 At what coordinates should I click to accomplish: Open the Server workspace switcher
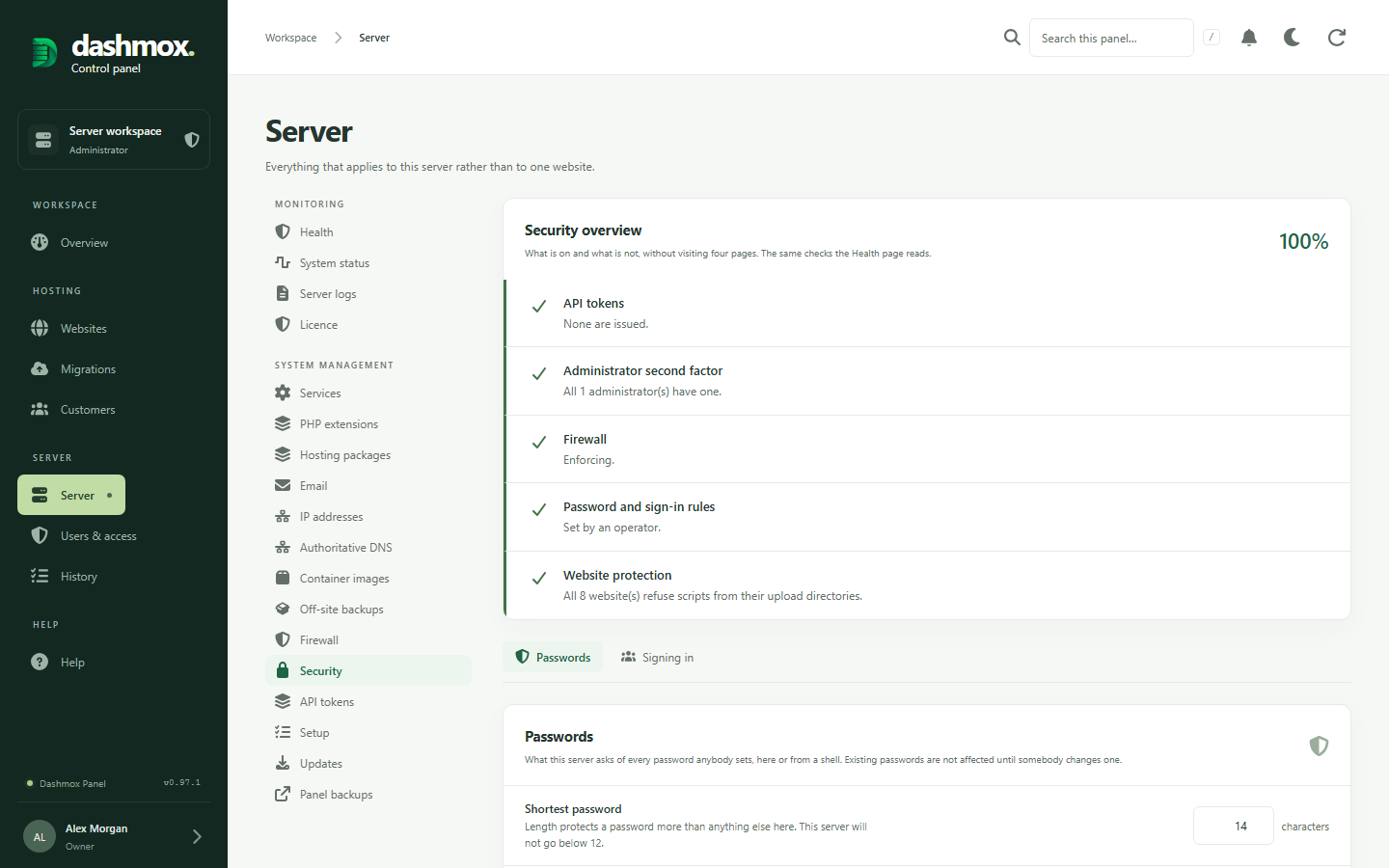(x=114, y=140)
